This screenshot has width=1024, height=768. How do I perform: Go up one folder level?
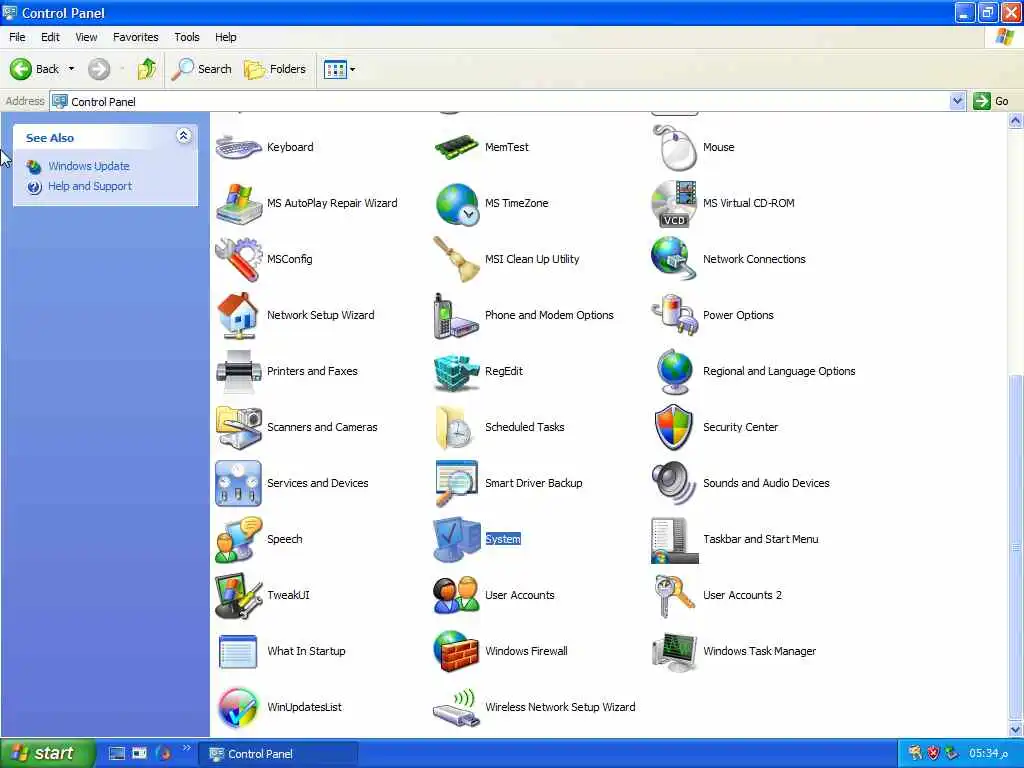(x=147, y=69)
